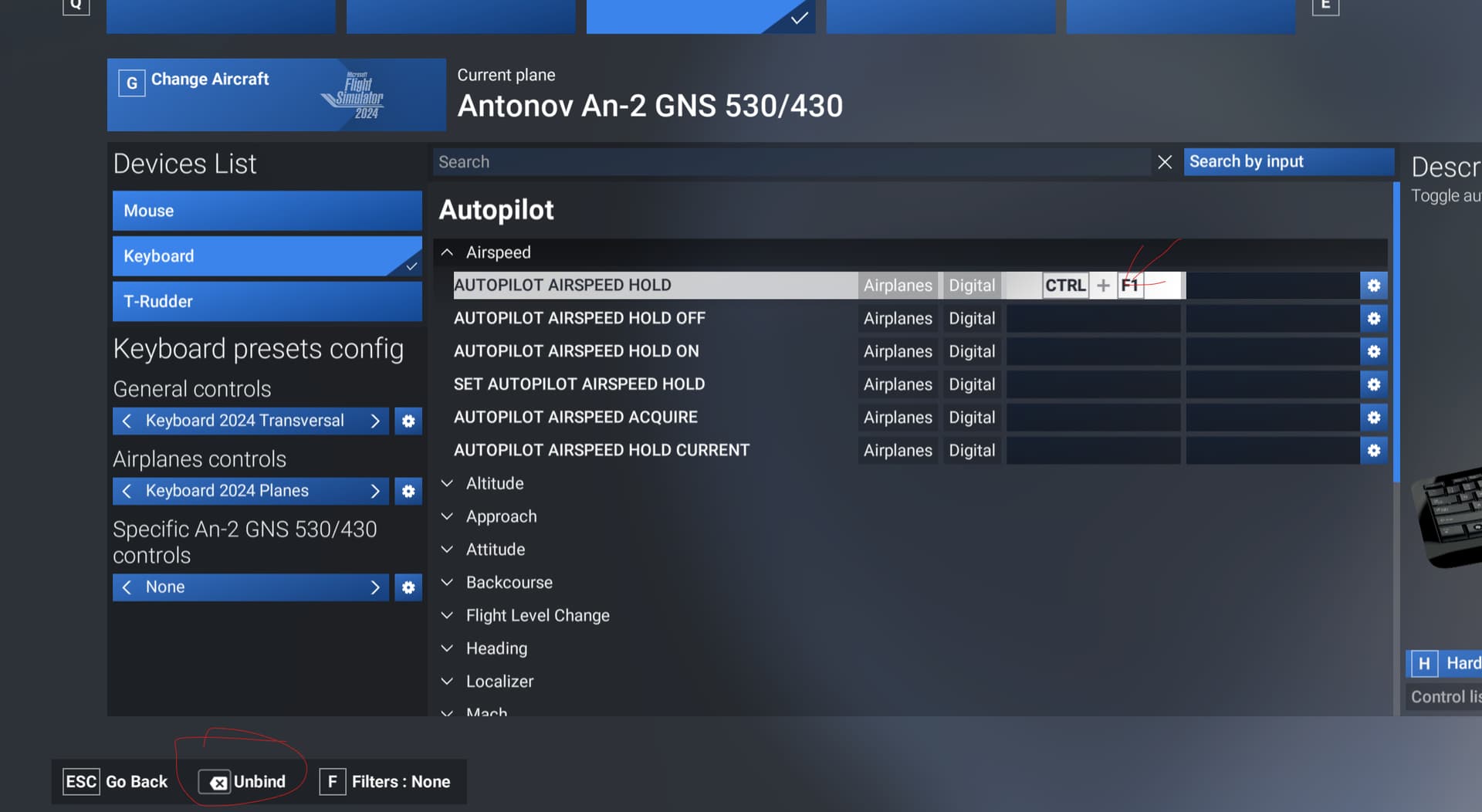The image size is (1482, 812).
Task: Open gear for Specific An-2 controls preset
Action: click(x=408, y=587)
